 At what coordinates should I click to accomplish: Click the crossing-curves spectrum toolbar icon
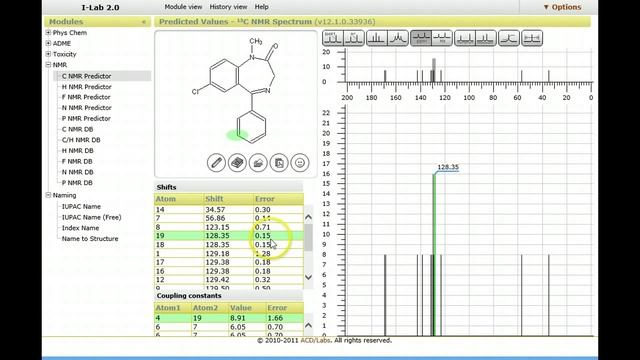click(509, 38)
